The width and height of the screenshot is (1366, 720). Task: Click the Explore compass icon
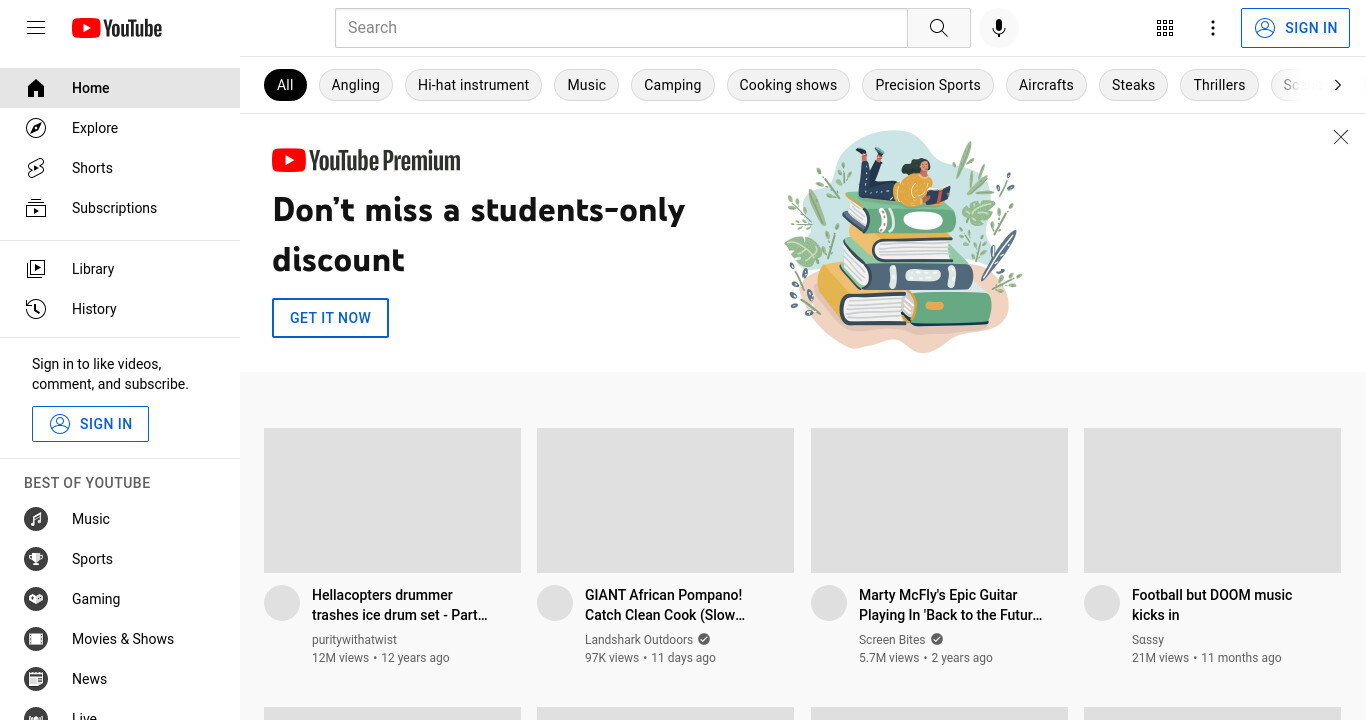coord(36,128)
